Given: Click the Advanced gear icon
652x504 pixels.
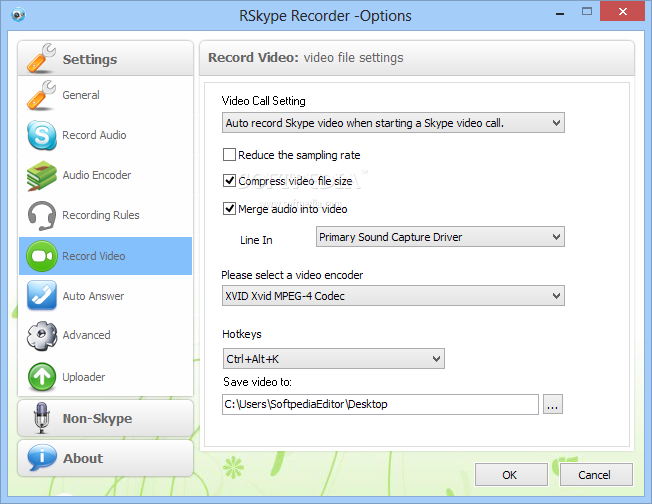Looking at the screenshot, I should point(42,335).
